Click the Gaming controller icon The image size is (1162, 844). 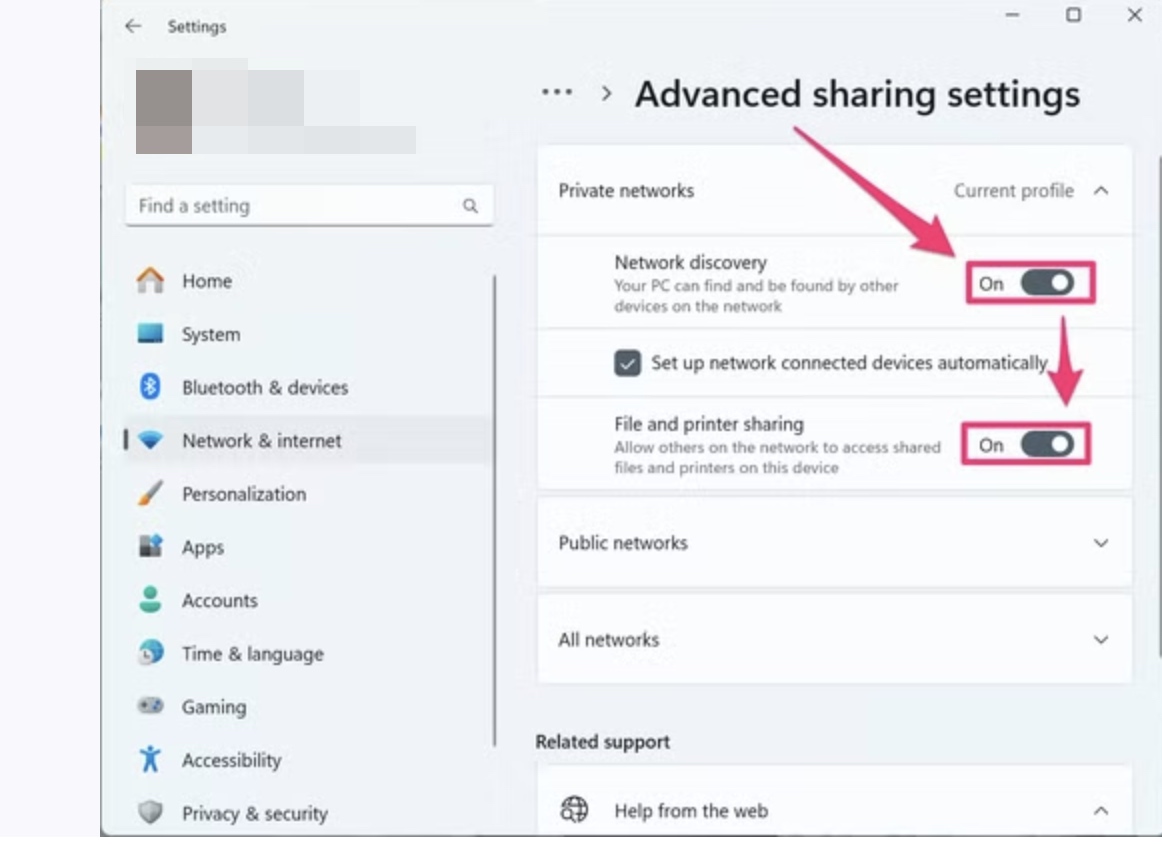[x=150, y=706]
